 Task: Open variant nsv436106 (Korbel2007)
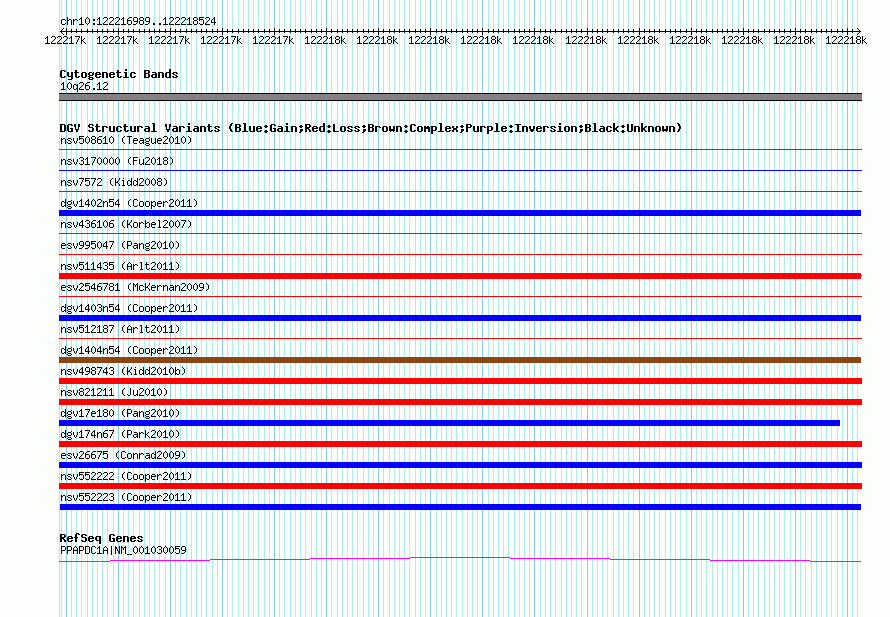pyautogui.click(x=126, y=224)
